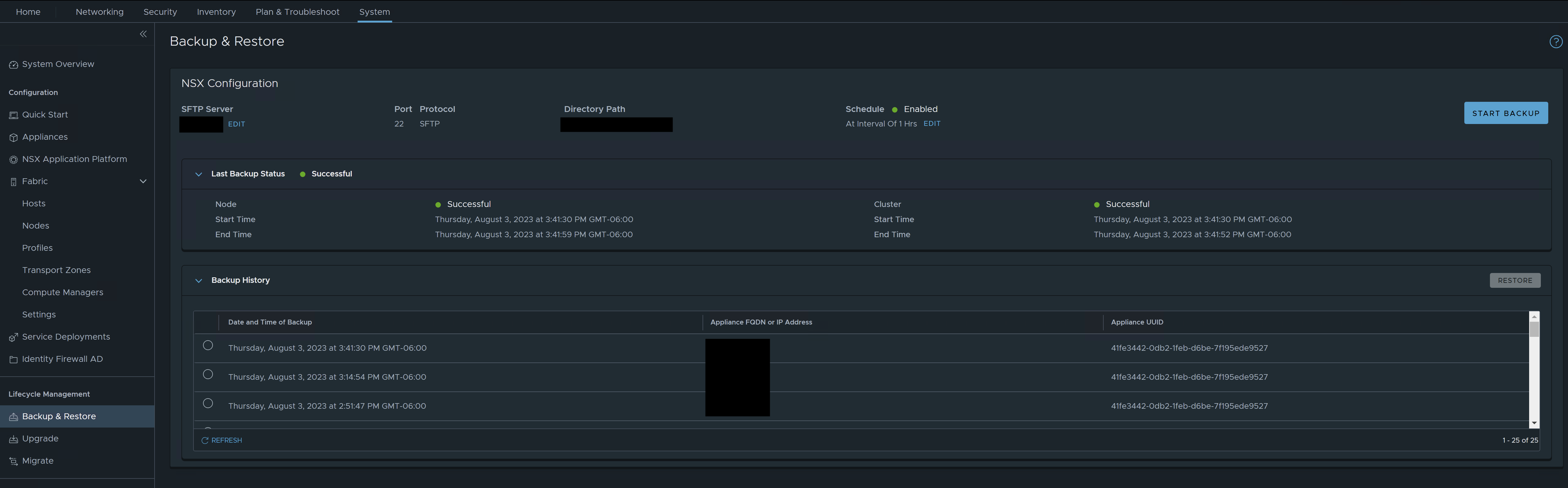Switch to Inventory tab
This screenshot has height=488, width=1568.
[x=216, y=11]
